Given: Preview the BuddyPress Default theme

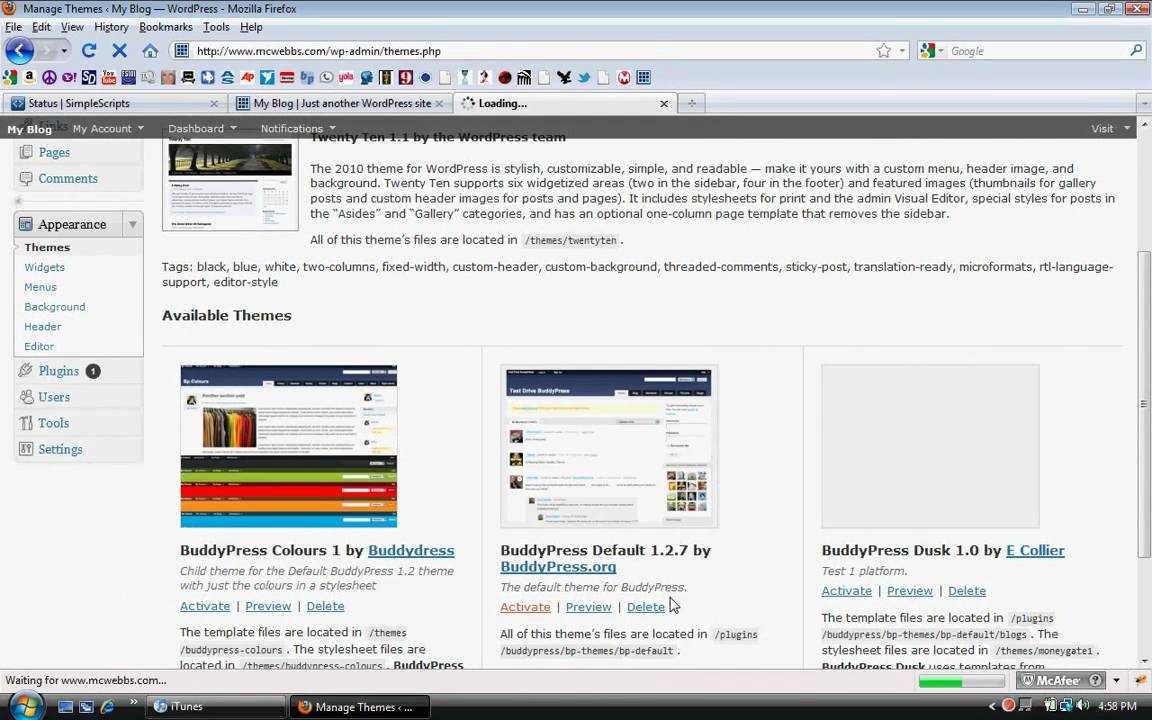Looking at the screenshot, I should point(588,607).
